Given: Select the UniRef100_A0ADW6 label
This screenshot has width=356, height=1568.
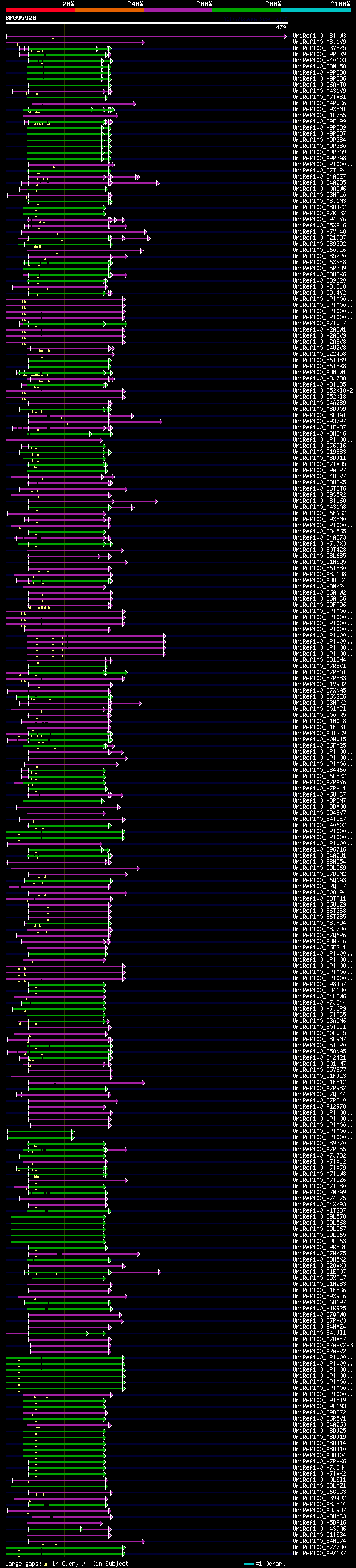Looking at the screenshot, I should (319, 189).
